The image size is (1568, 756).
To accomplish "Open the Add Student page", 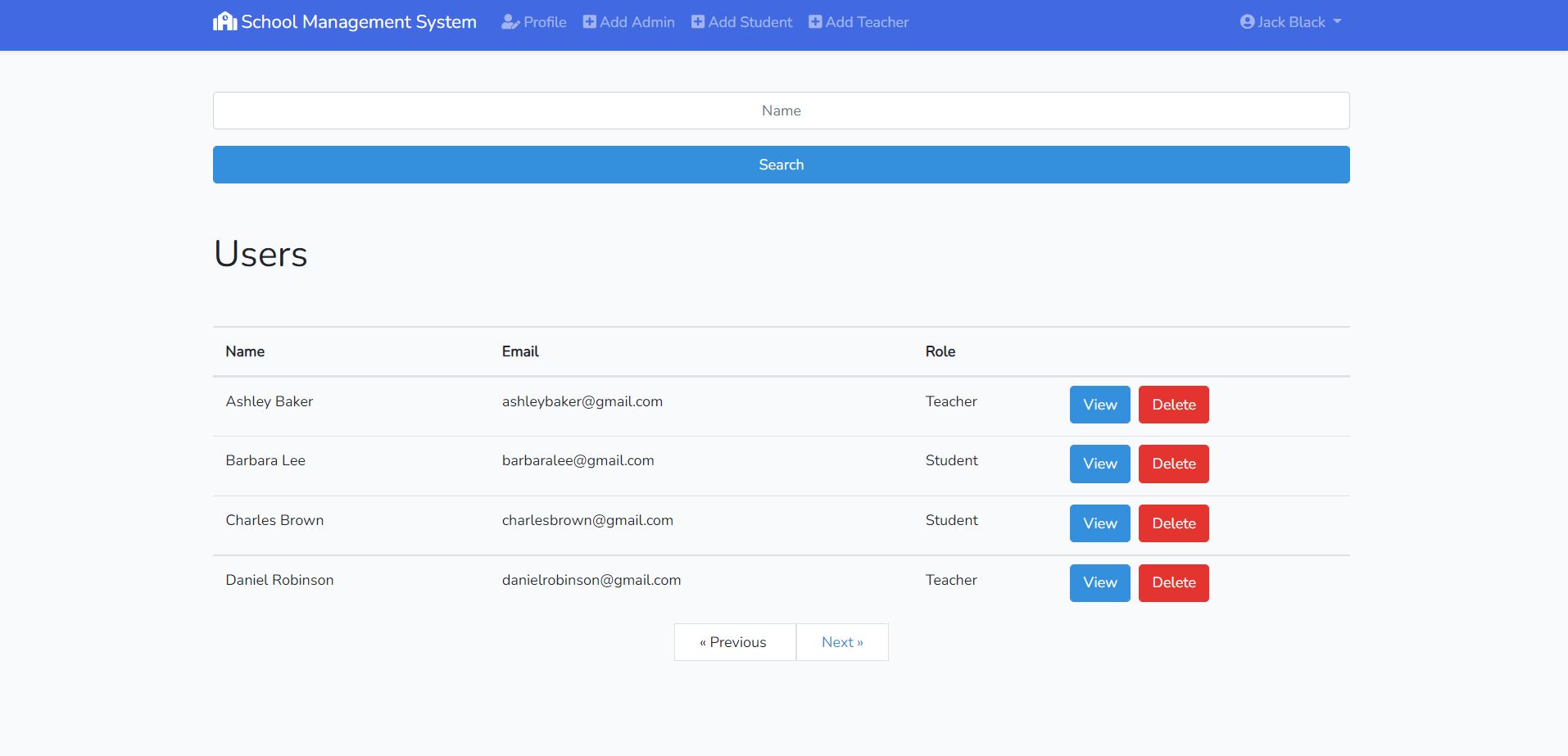I will [750, 22].
